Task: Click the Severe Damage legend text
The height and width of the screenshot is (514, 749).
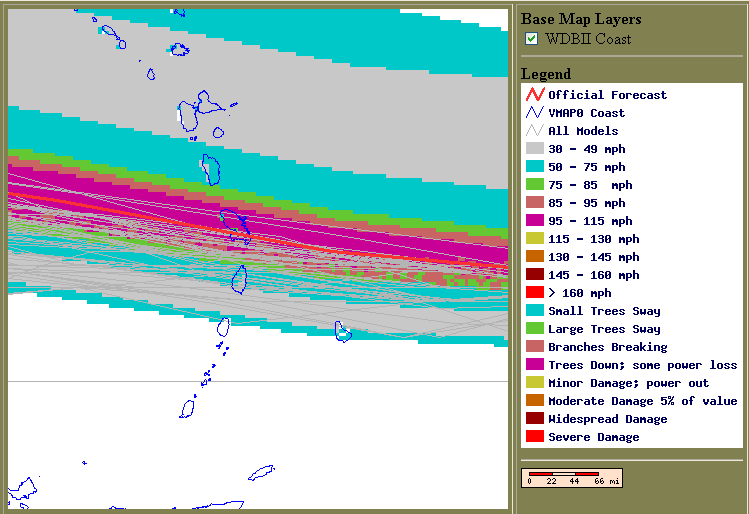Action: tap(593, 437)
